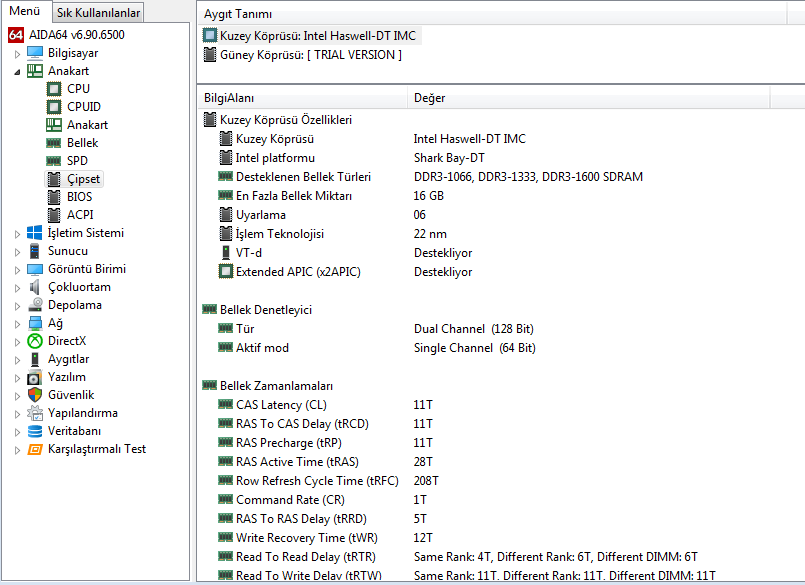
Task: Expand the Bilgisayar tree node
Action: point(17,54)
